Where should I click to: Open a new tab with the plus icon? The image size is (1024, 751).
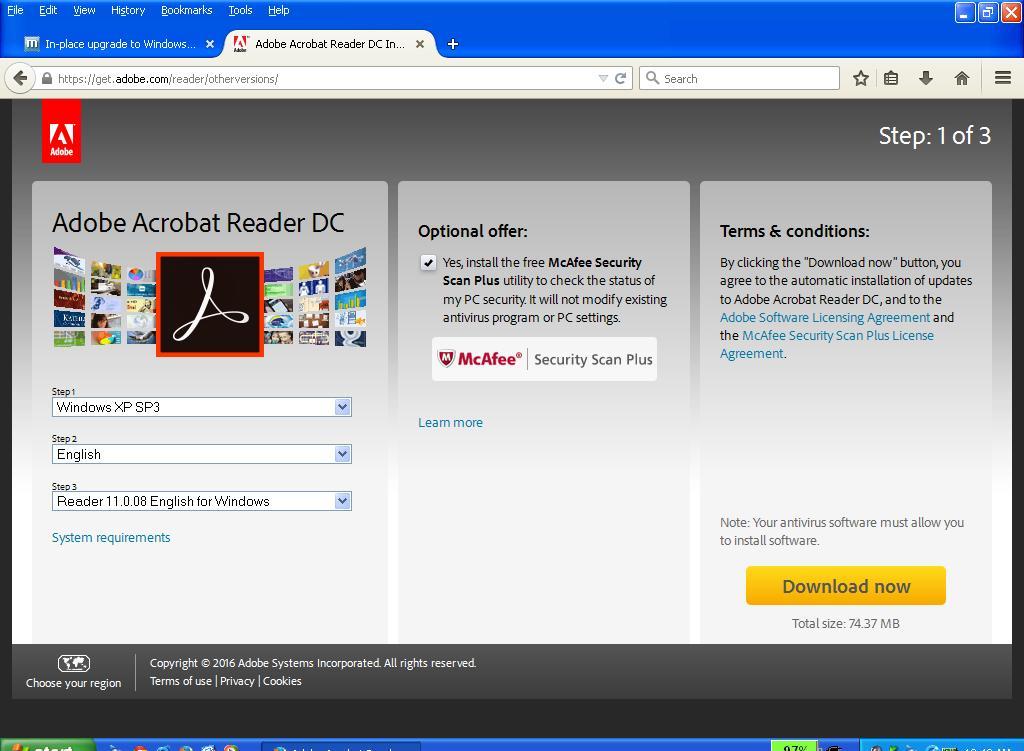(453, 44)
